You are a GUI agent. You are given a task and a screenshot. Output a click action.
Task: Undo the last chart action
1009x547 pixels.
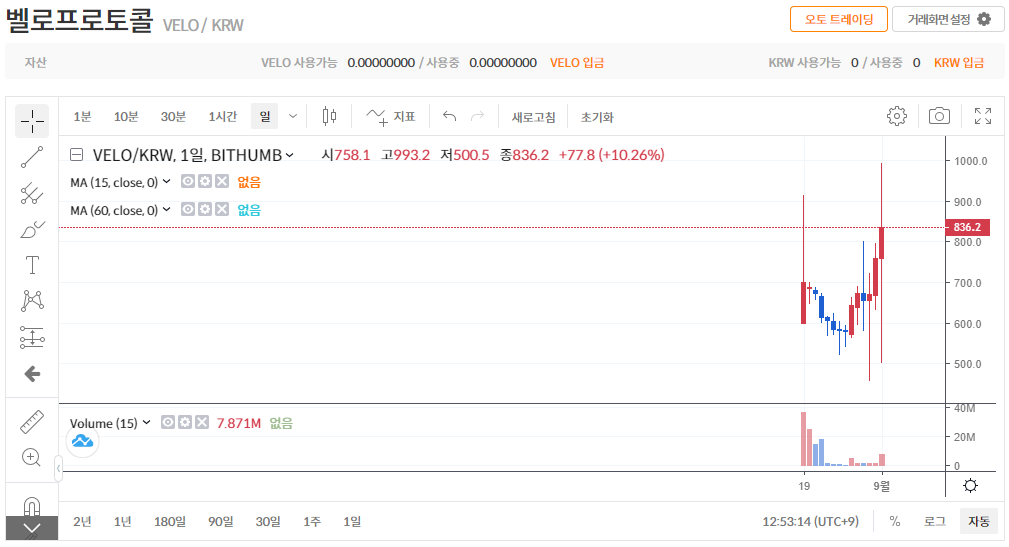tap(449, 116)
